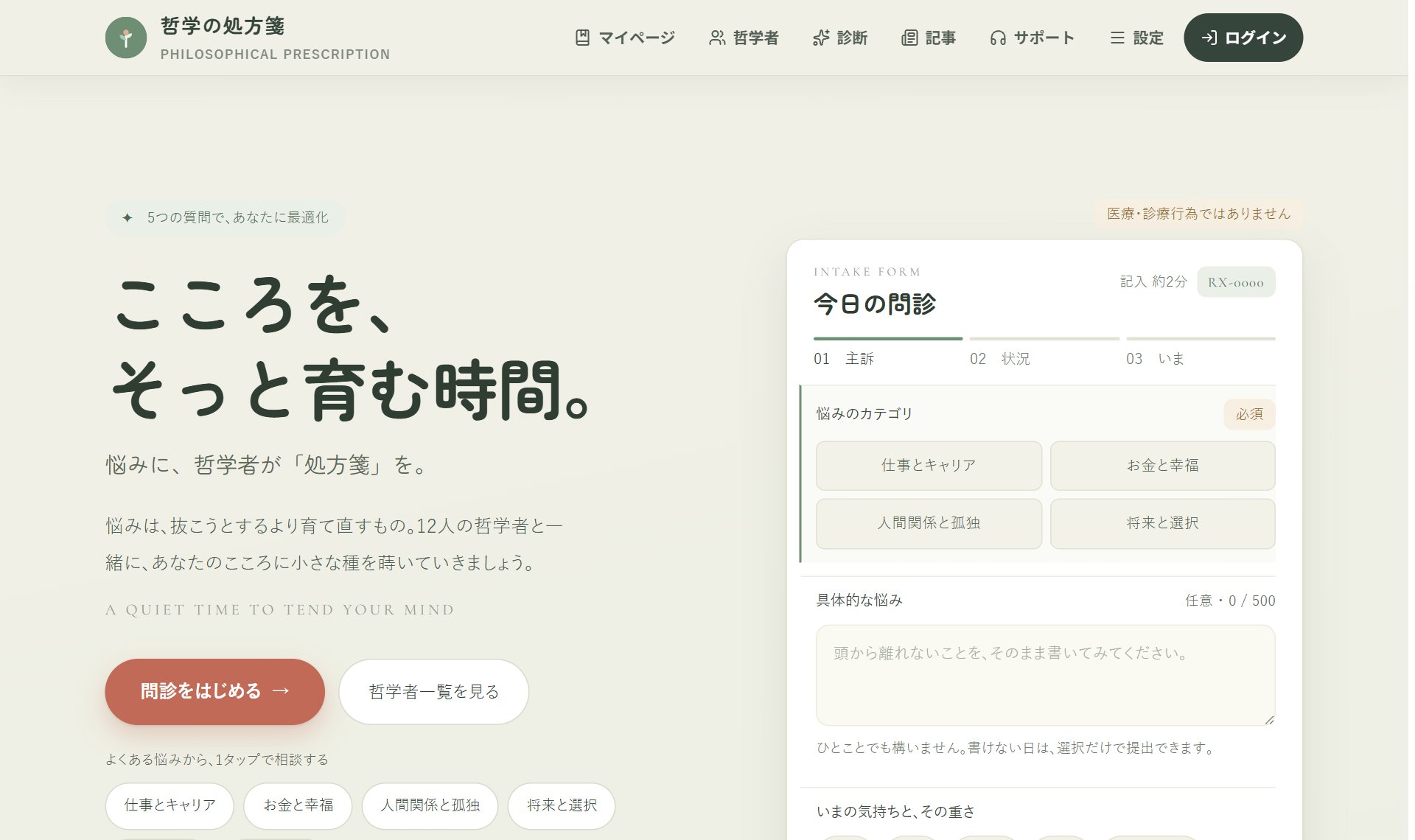Select 将来と選択 in the intake form
Image resolution: width=1415 pixels, height=840 pixels.
tap(1163, 523)
